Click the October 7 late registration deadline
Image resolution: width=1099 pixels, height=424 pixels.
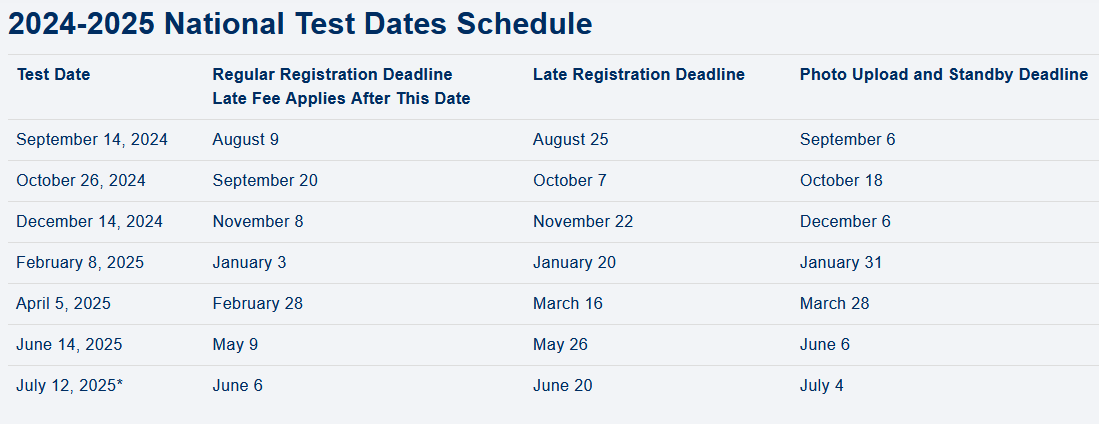pyautogui.click(x=569, y=181)
